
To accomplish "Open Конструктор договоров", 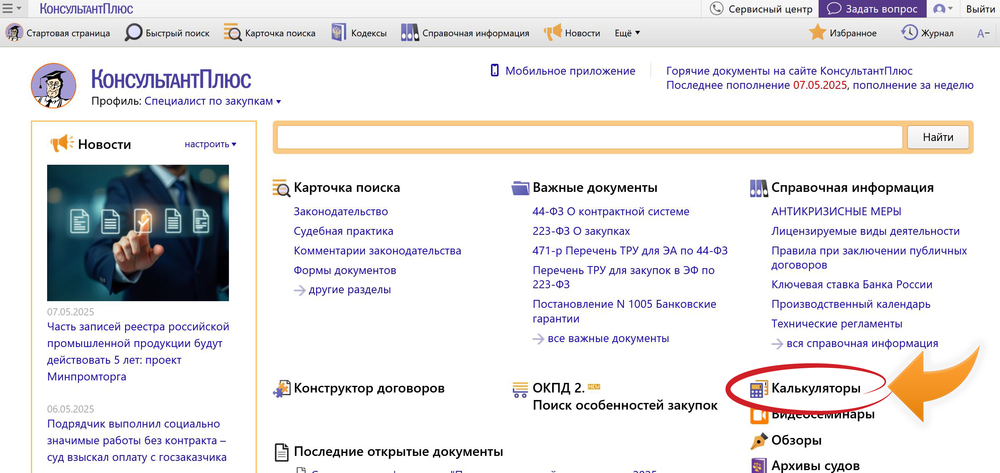I will (x=369, y=388).
